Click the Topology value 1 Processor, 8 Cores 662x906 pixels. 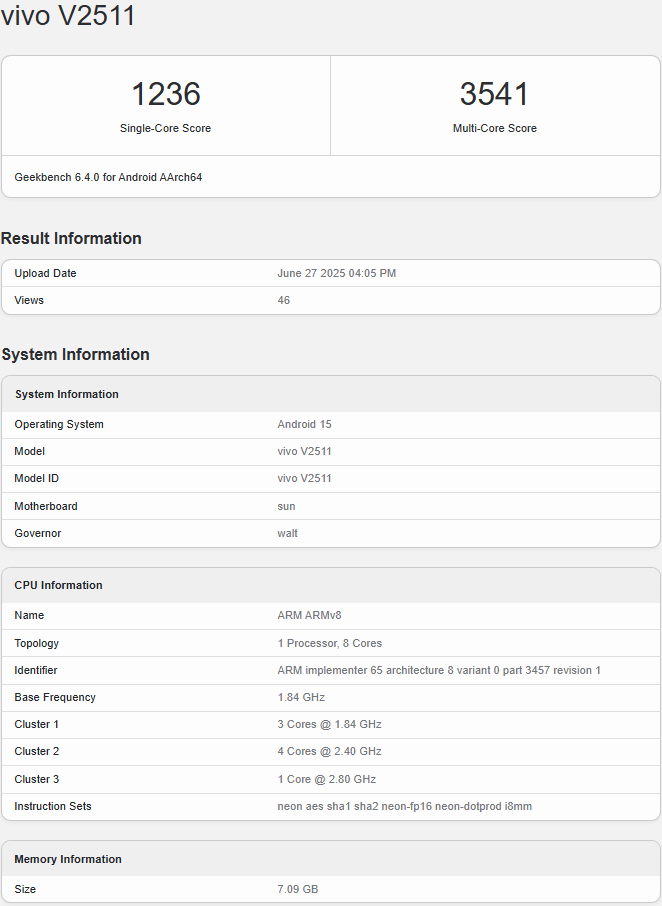tap(329, 643)
